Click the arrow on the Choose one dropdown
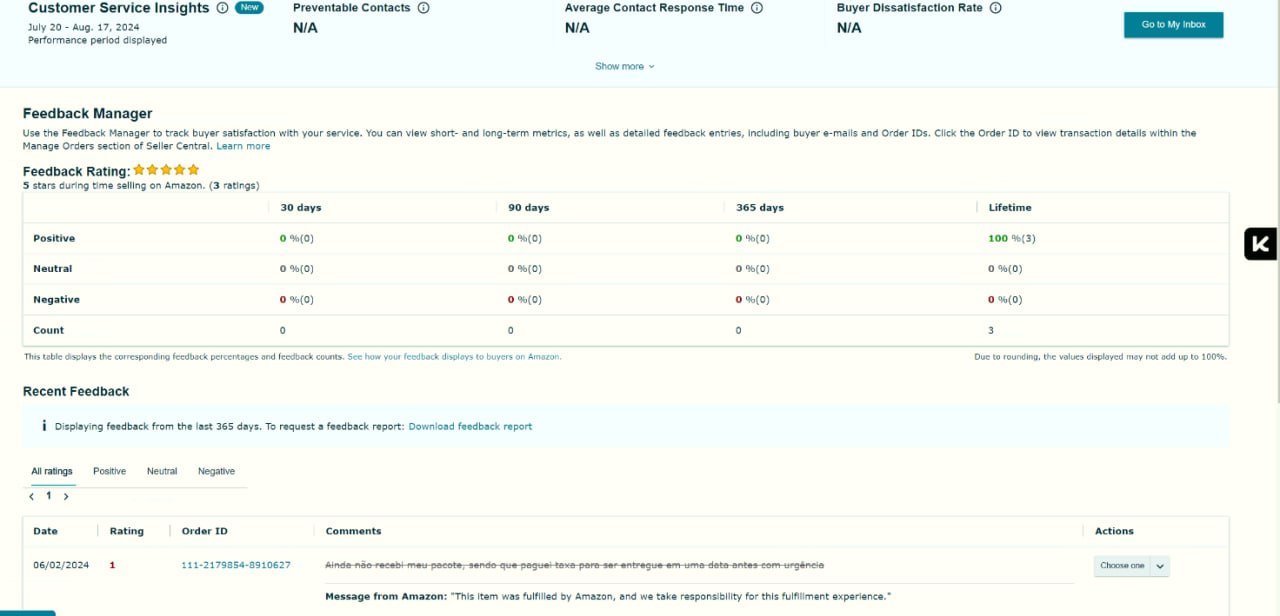The image size is (1280, 616). [1160, 566]
